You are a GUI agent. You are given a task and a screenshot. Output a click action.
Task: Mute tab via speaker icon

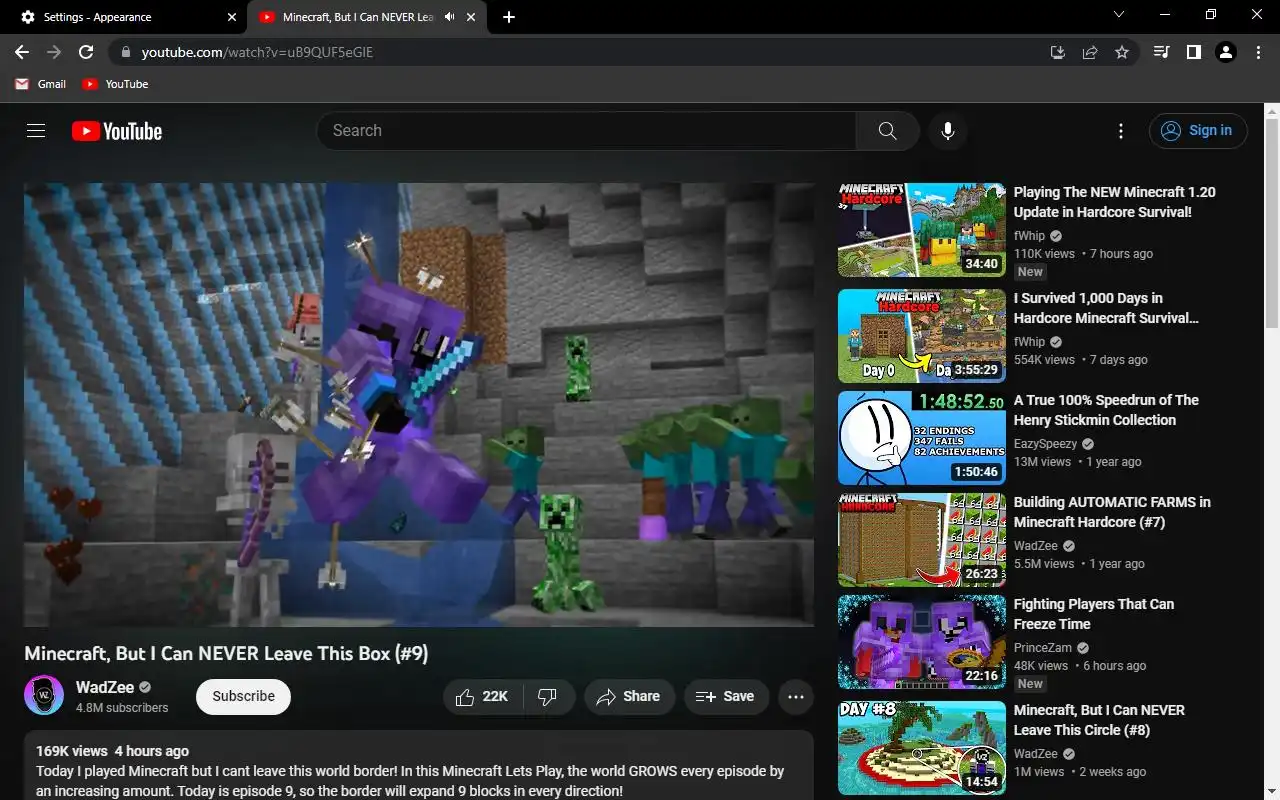[x=449, y=17]
